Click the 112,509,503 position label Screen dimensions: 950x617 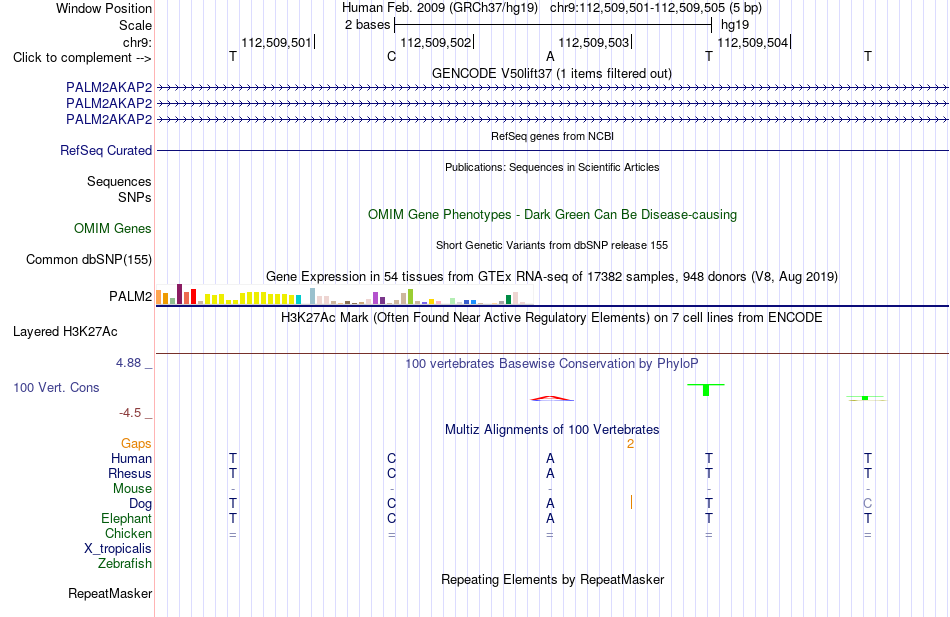[x=594, y=42]
